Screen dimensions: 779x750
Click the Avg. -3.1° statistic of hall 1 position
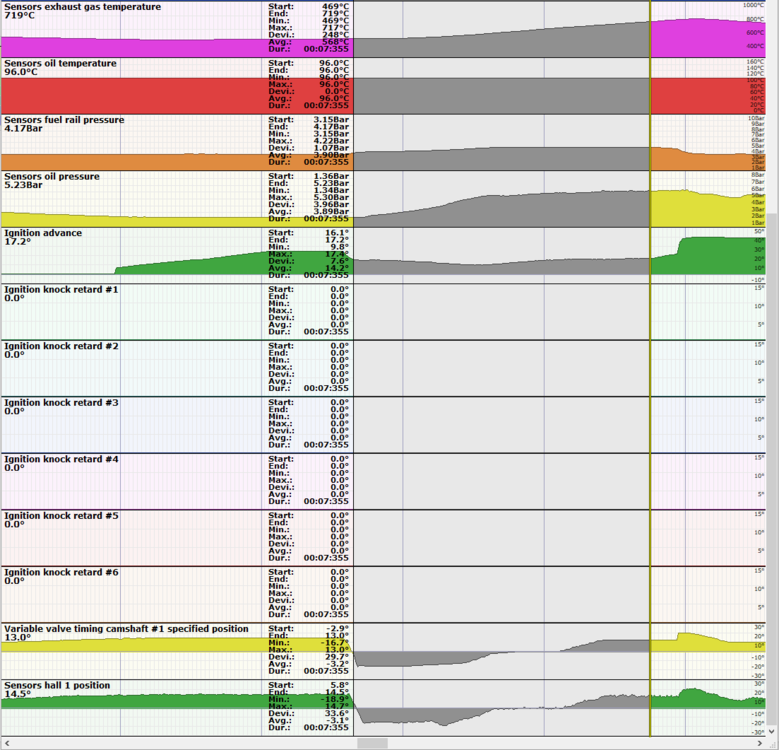[x=309, y=721]
